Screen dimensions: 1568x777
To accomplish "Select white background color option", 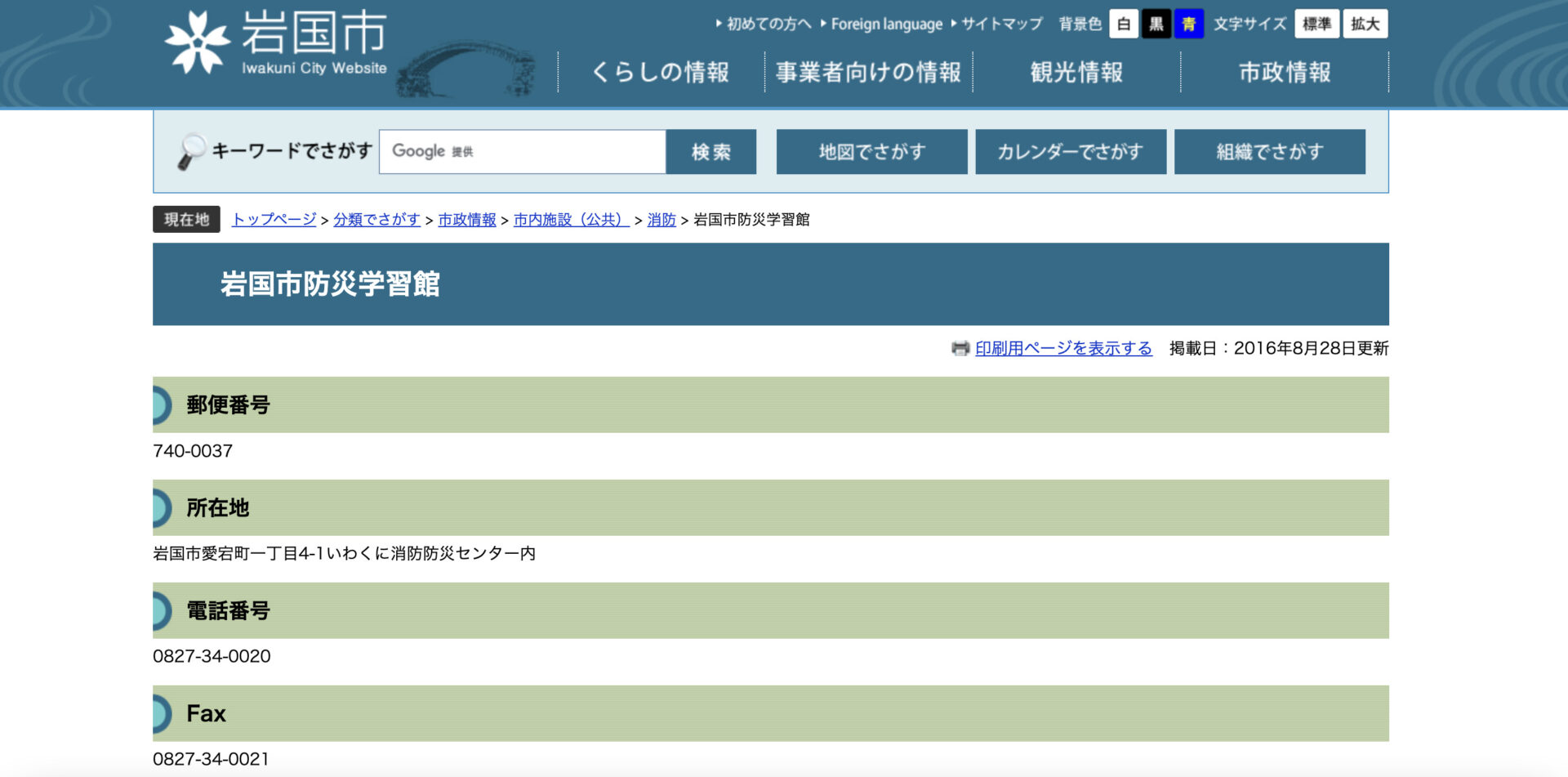I will (1124, 25).
